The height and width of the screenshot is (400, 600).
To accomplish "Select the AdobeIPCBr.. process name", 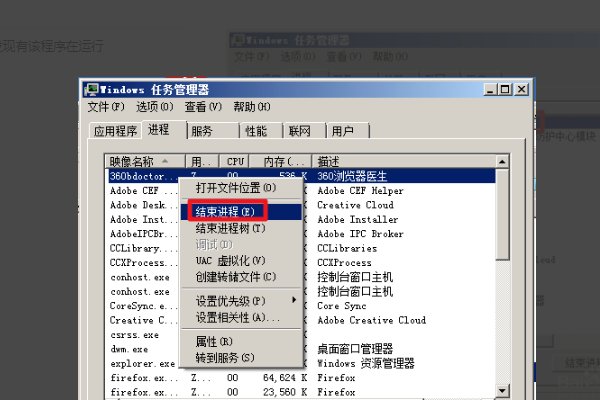I will pyautogui.click(x=143, y=234).
